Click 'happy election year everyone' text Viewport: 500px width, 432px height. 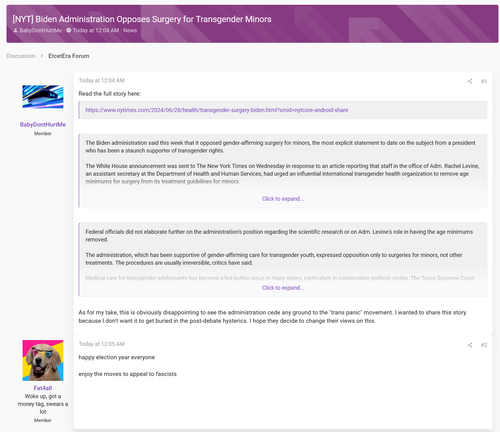(x=117, y=357)
